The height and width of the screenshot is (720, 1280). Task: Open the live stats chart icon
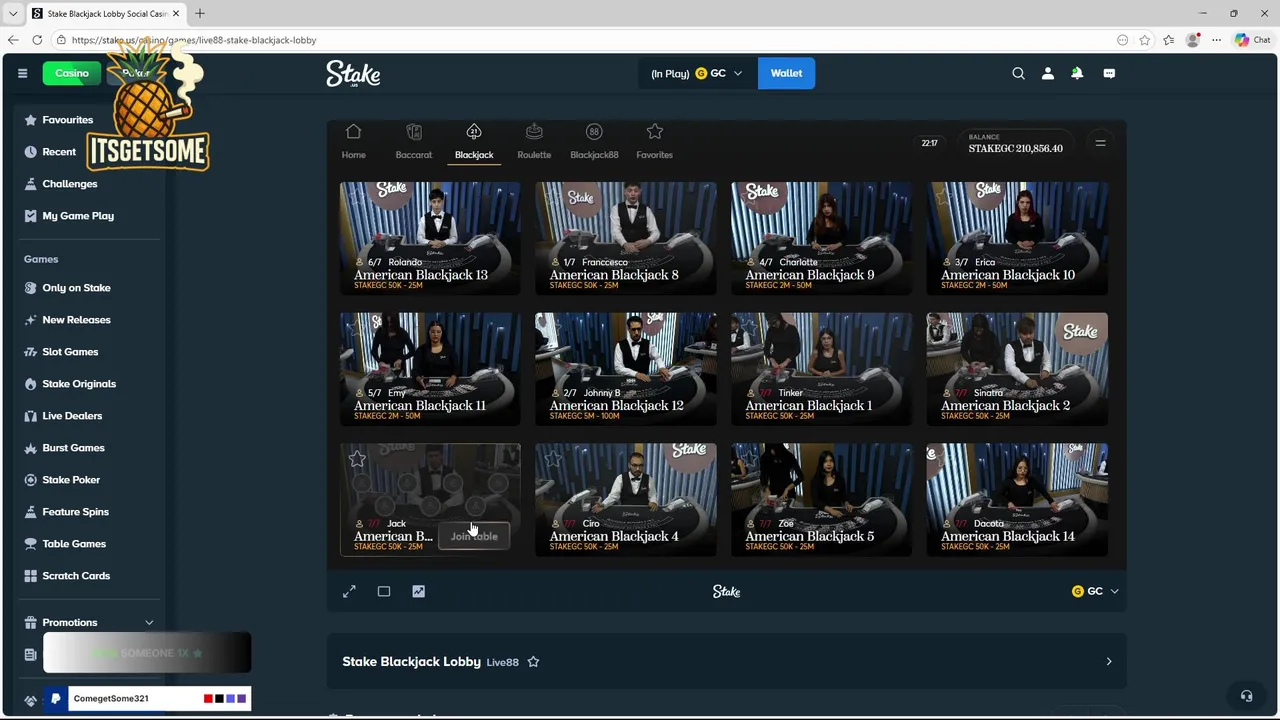(418, 592)
